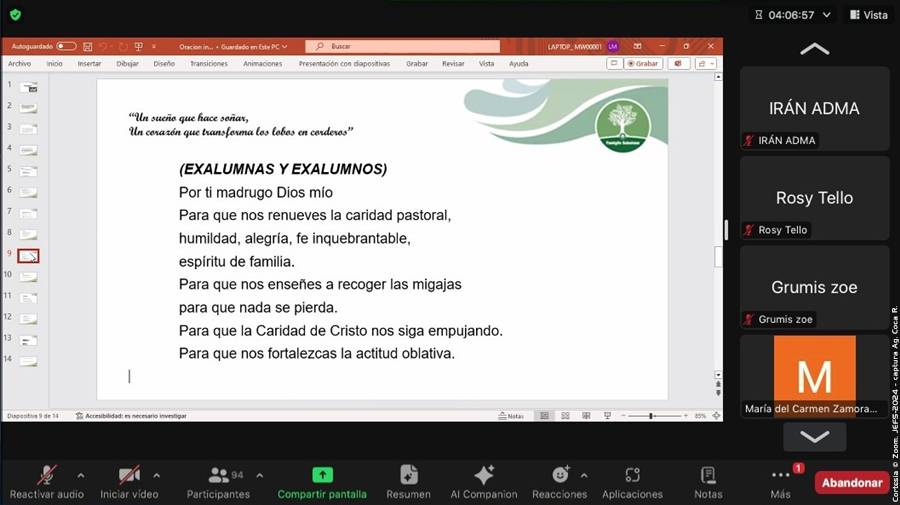
Task: Expand audio options arrow next to Reactivar audio
Action: [81, 475]
